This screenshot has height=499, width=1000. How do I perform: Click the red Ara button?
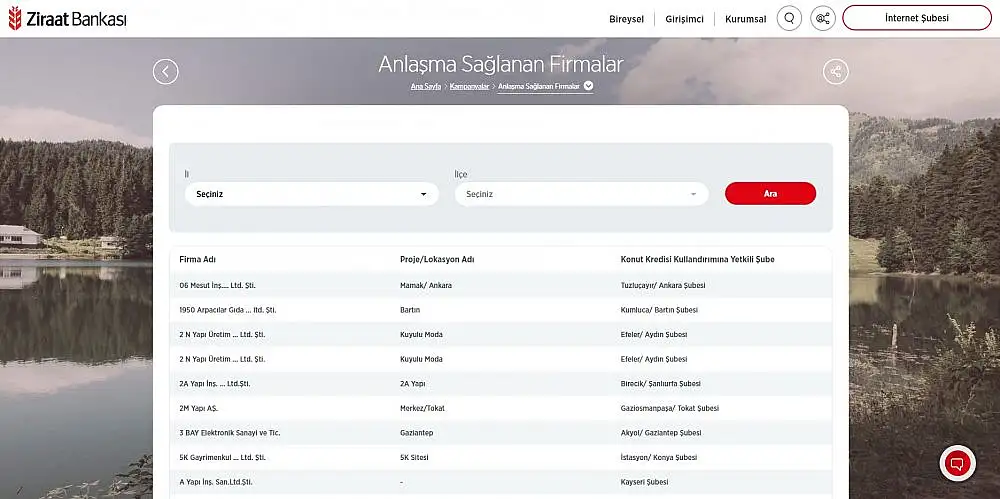[770, 193]
